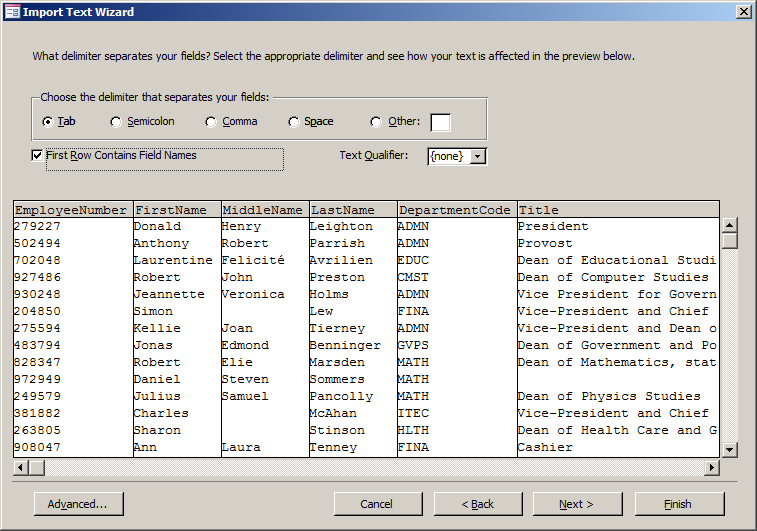Image resolution: width=757 pixels, height=531 pixels.
Task: Click first name Donald
Action: tap(157, 226)
